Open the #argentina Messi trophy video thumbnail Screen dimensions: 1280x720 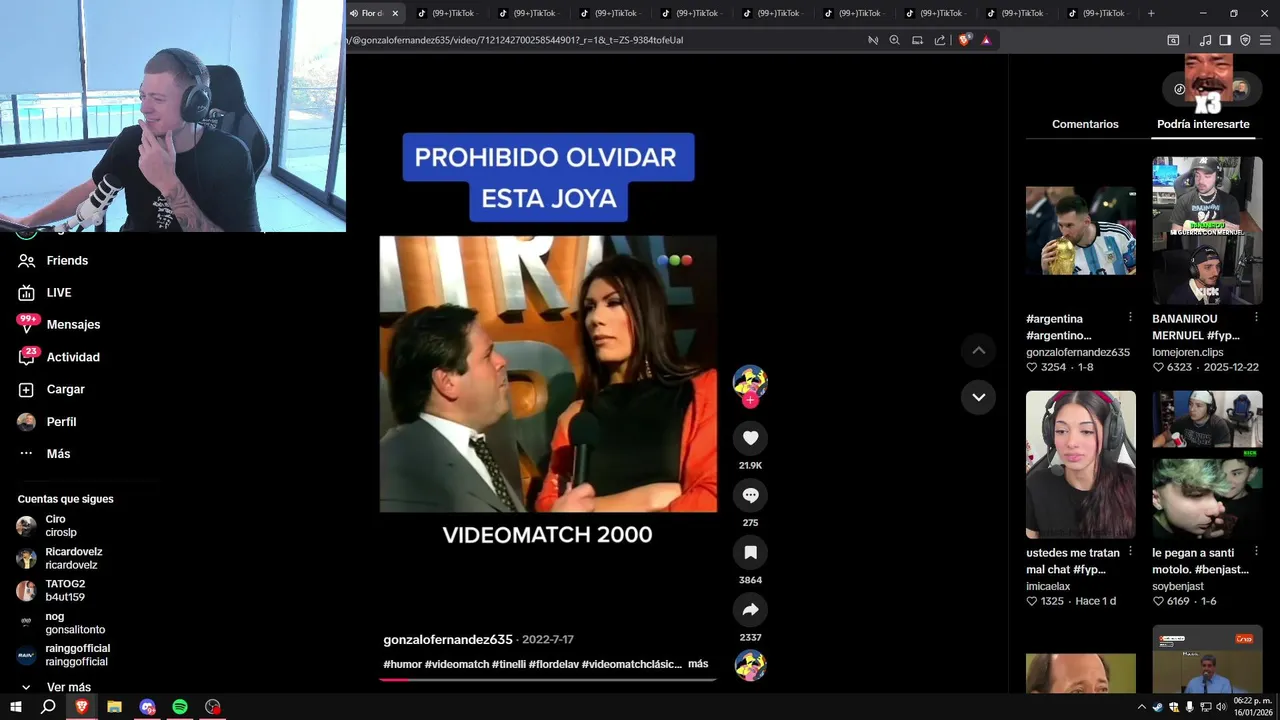1080,230
